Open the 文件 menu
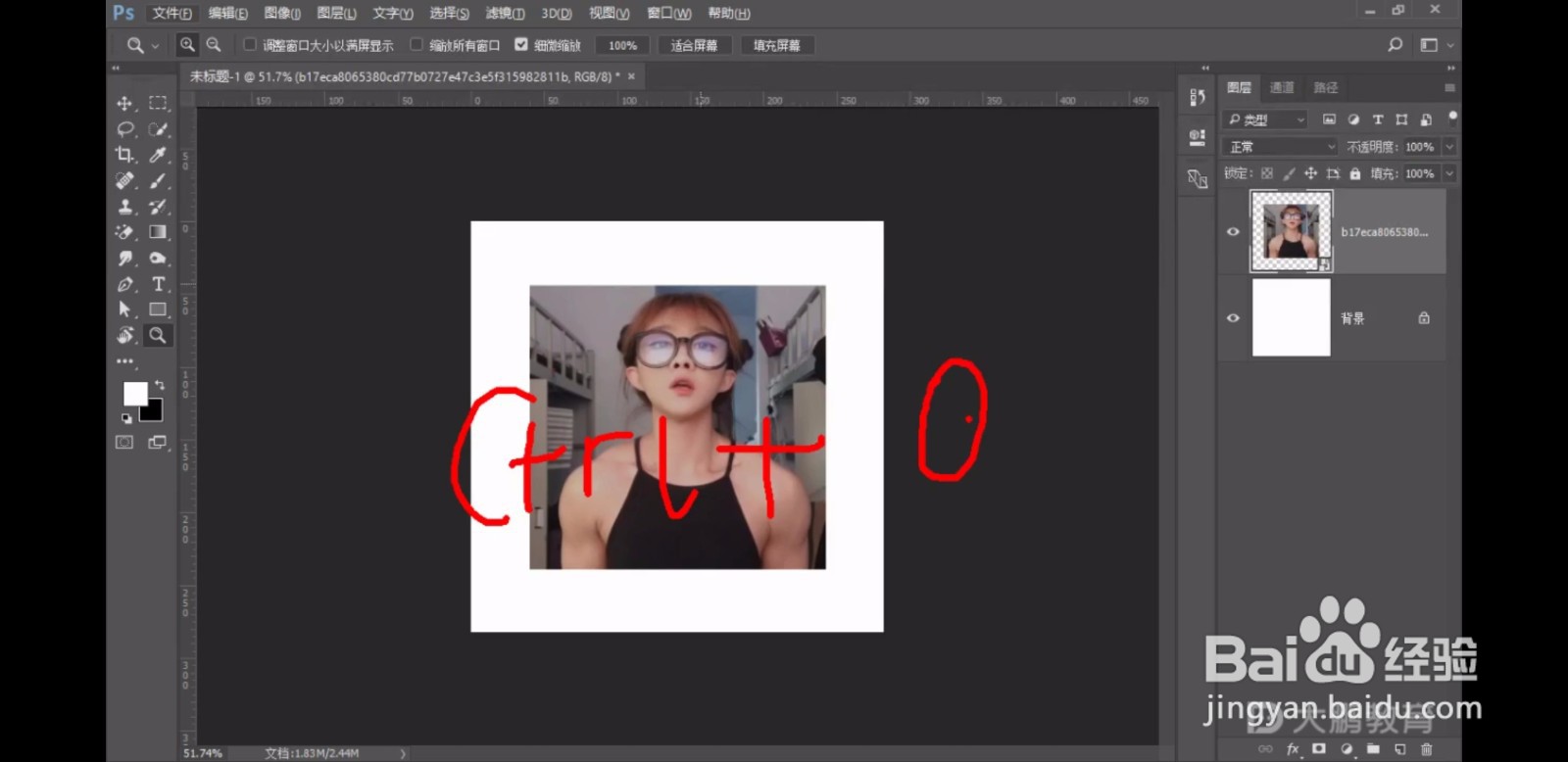 (x=171, y=13)
